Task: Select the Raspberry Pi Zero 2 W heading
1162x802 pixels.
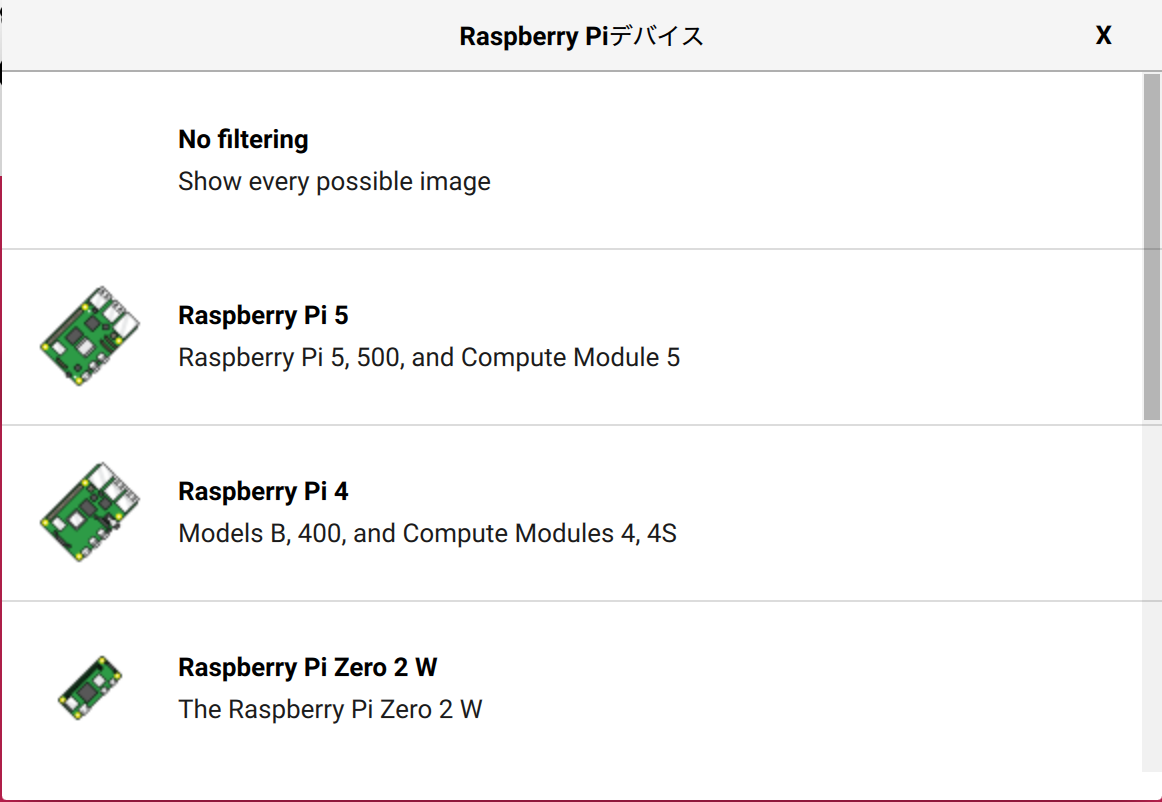Action: 307,667
